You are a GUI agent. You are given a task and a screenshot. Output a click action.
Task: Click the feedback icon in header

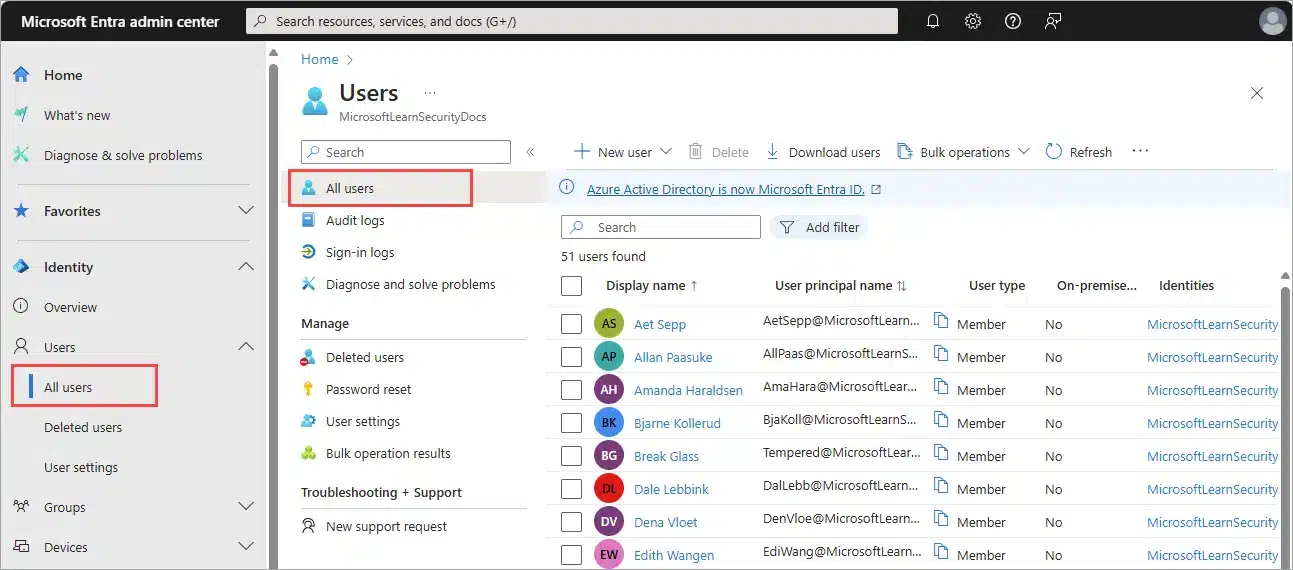coord(1053,21)
